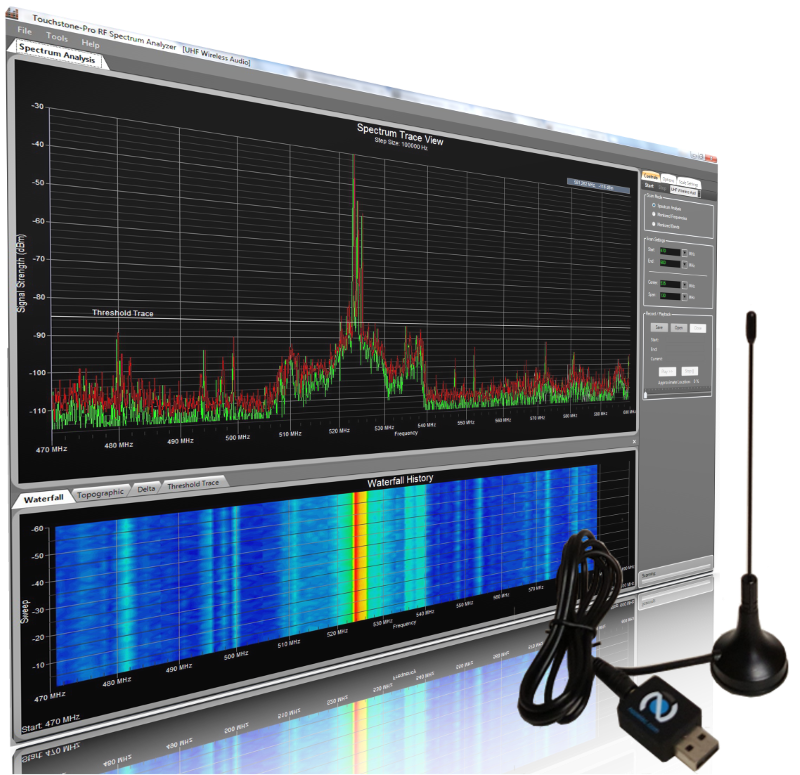The height and width of the screenshot is (775, 800).
Task: Select the Spectrum Analysis tab
Action: (x=57, y=57)
